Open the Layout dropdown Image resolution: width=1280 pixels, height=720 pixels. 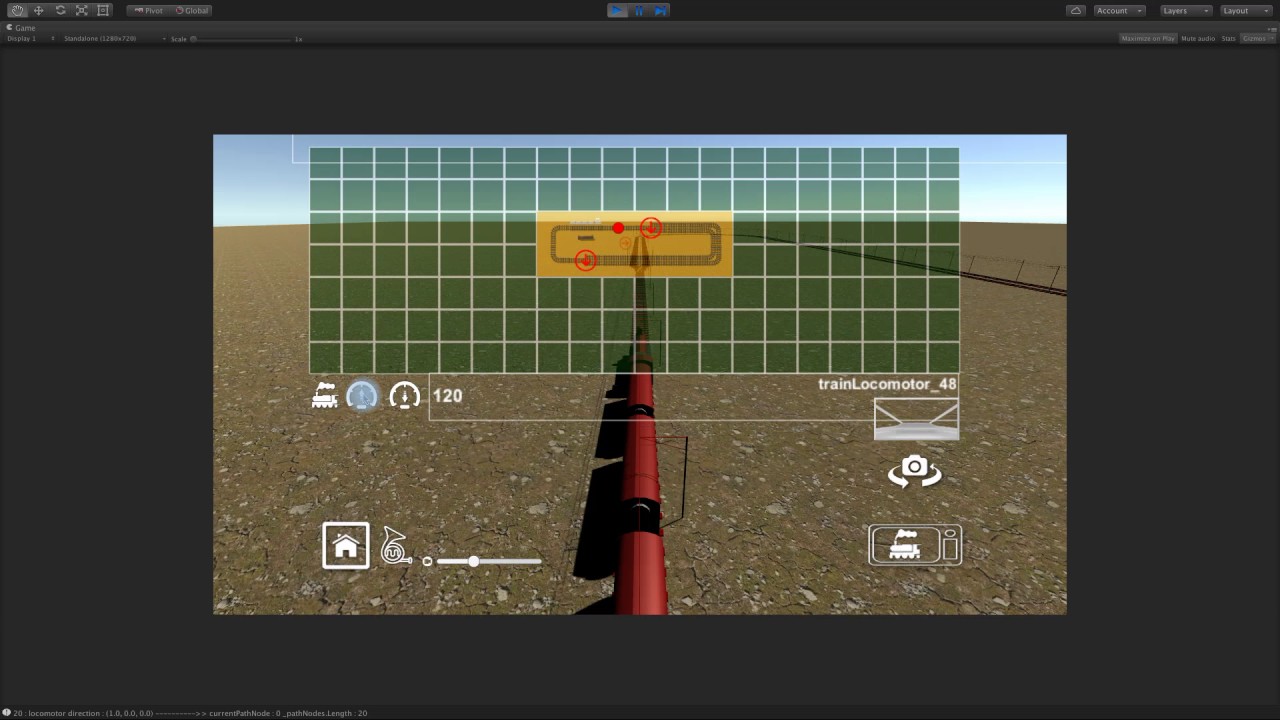(x=1243, y=10)
